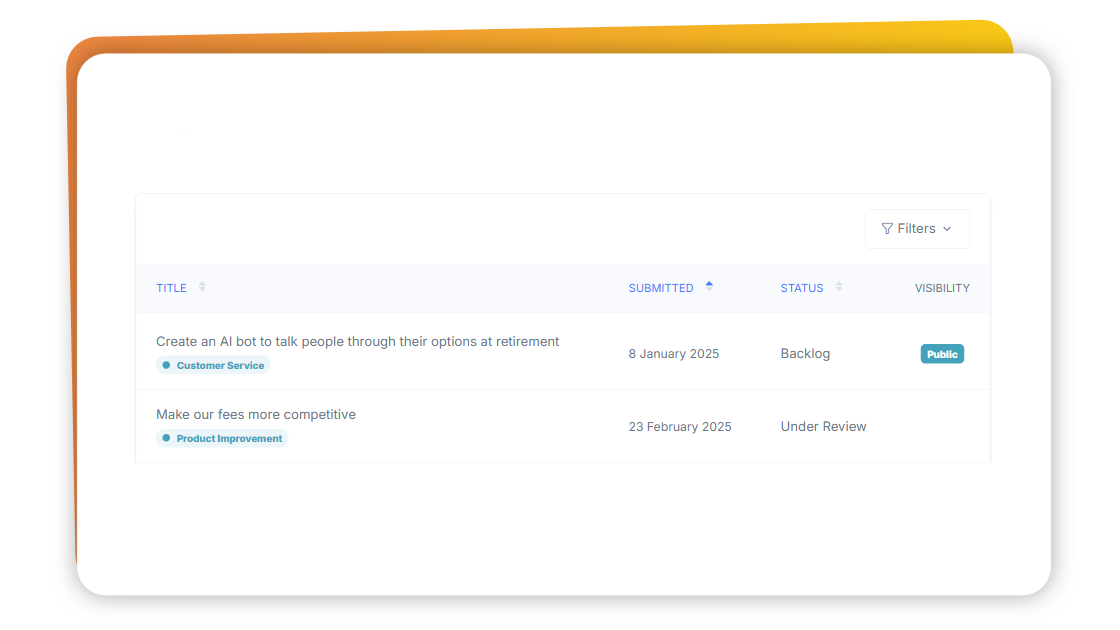Click the chevron on the Filters button
The height and width of the screenshot is (630, 1120).
(946, 229)
